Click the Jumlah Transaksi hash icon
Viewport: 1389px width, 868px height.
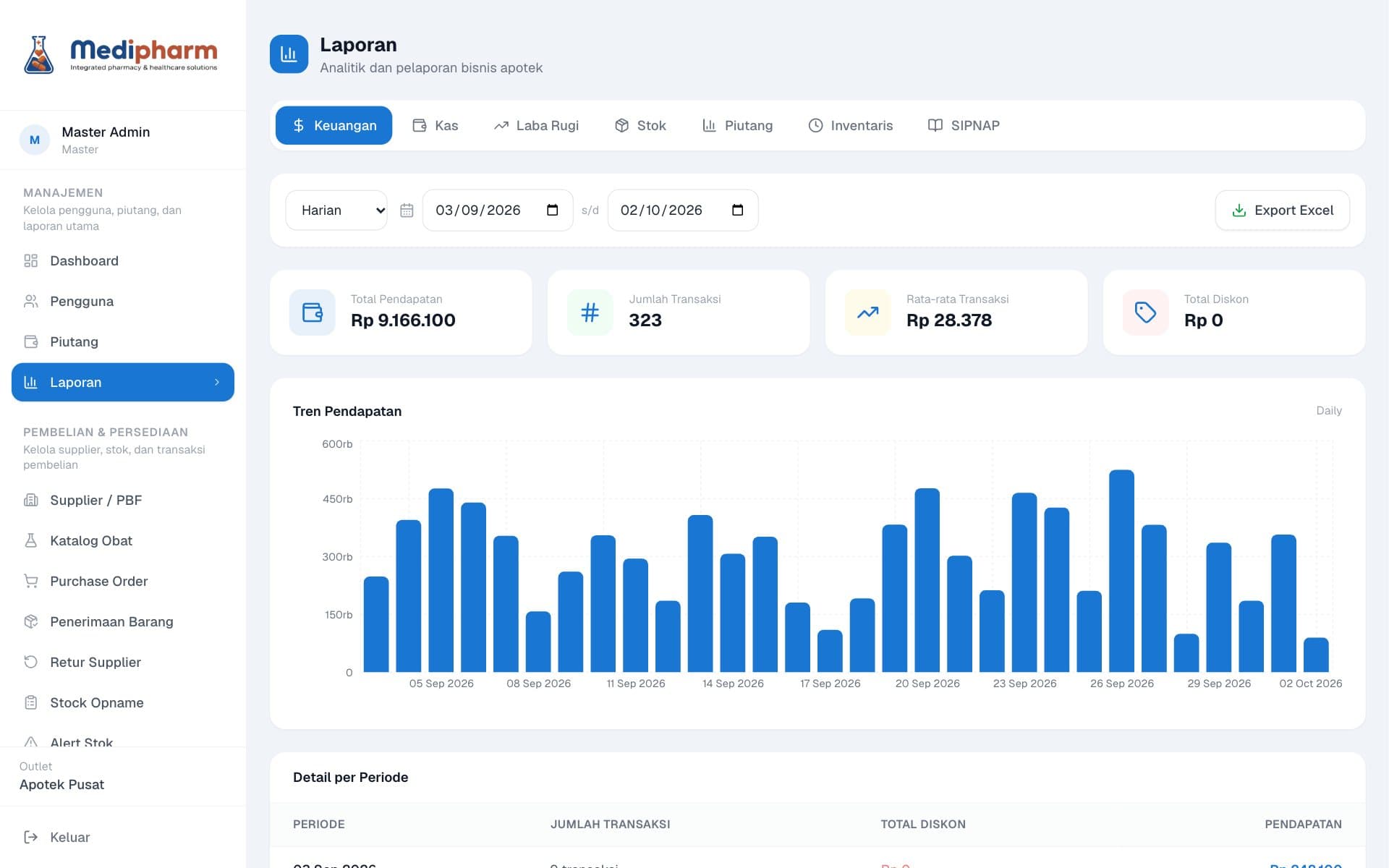tap(590, 312)
